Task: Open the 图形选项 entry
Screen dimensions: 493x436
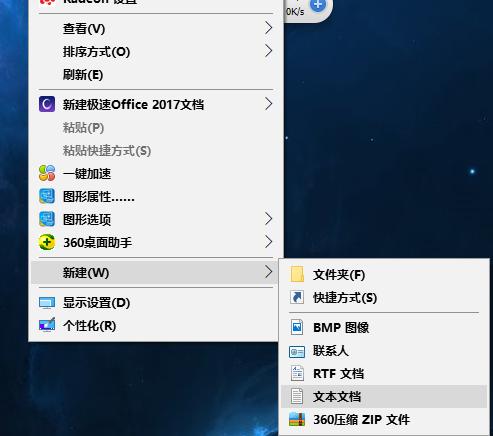Action: [x=155, y=219]
